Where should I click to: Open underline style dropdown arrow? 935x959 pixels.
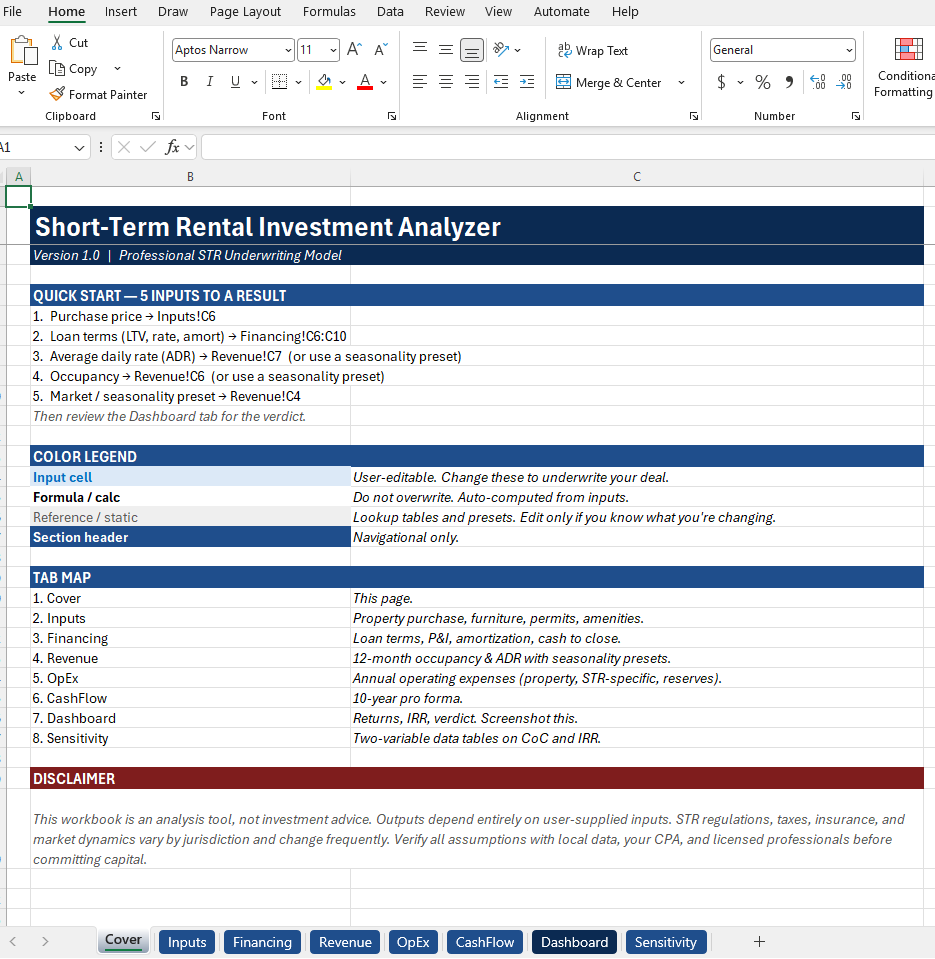click(254, 82)
